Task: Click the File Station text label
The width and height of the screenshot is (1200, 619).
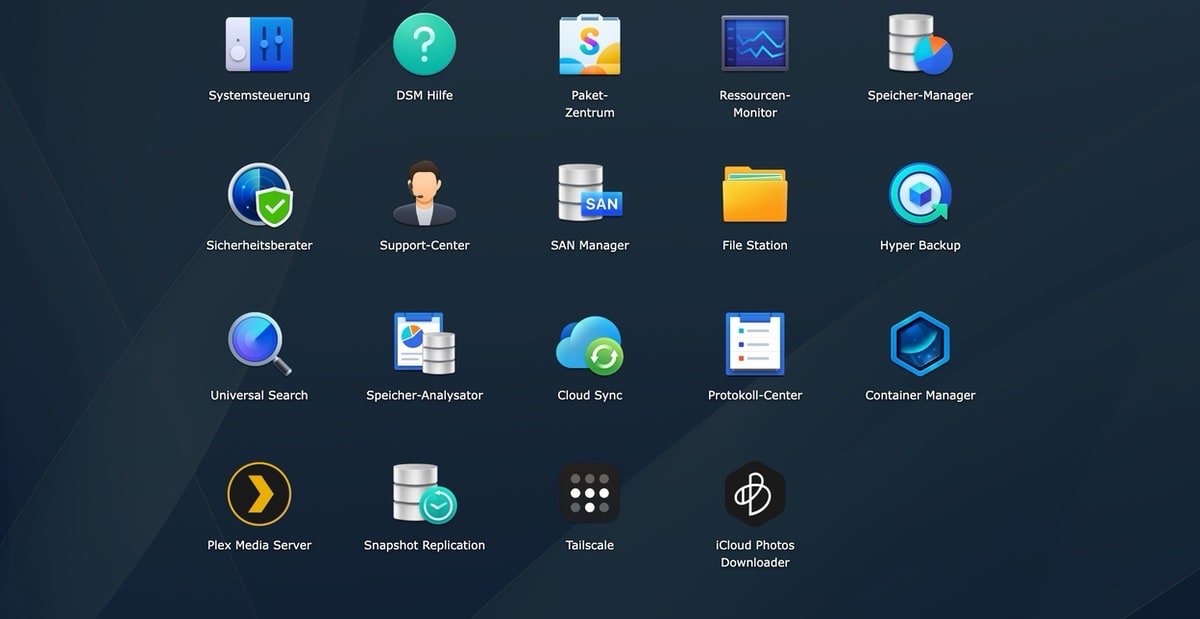Action: pos(755,245)
